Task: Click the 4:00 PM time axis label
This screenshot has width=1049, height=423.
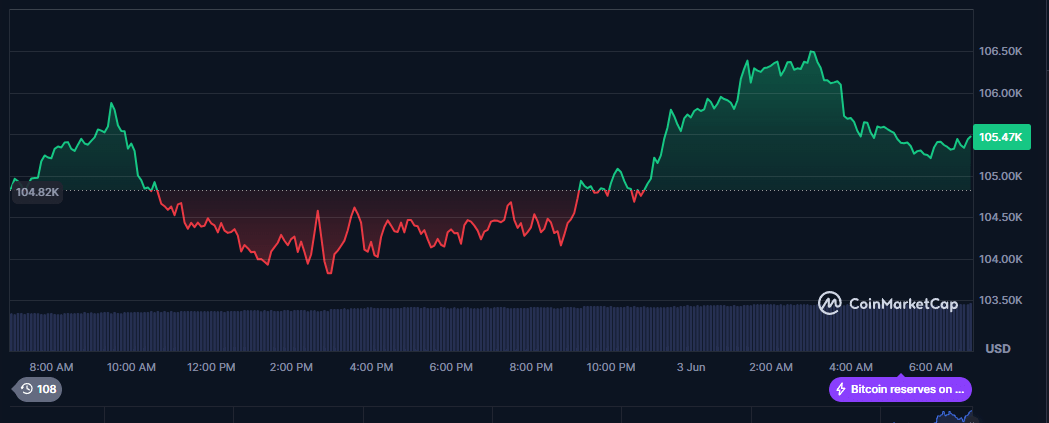Action: pyautogui.click(x=371, y=367)
